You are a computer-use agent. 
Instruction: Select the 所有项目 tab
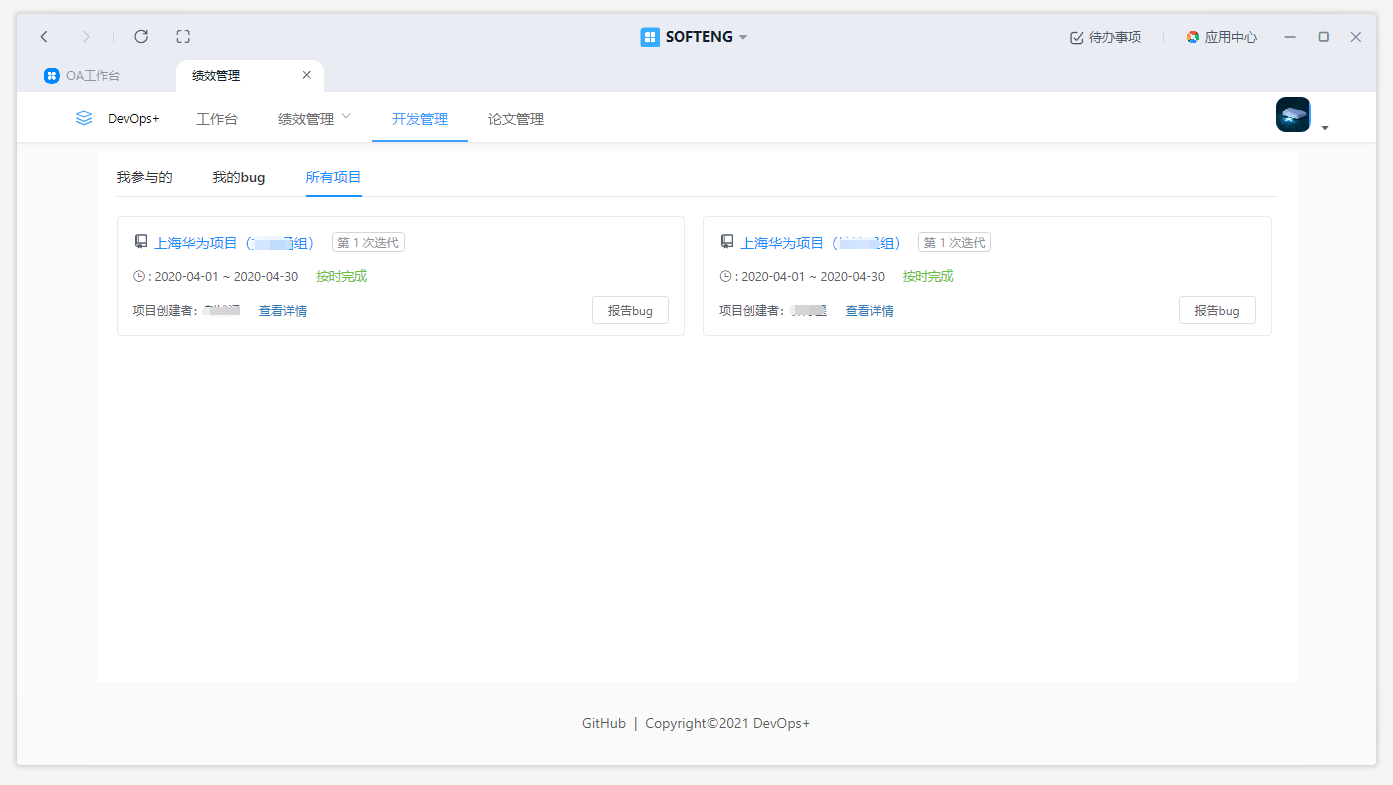click(333, 177)
